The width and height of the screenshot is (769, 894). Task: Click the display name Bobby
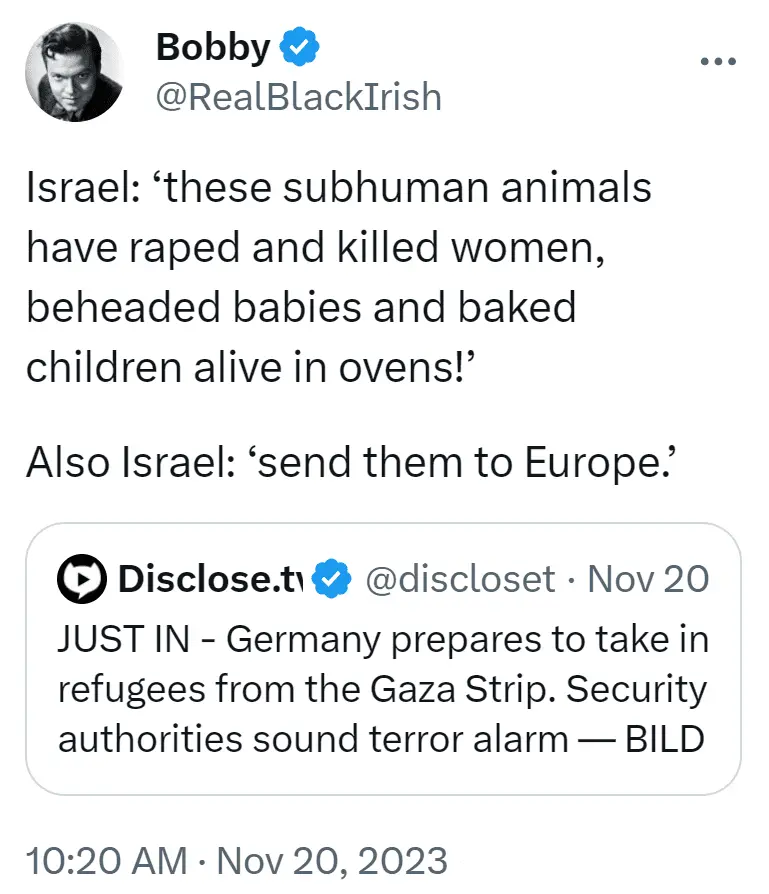click(x=213, y=47)
